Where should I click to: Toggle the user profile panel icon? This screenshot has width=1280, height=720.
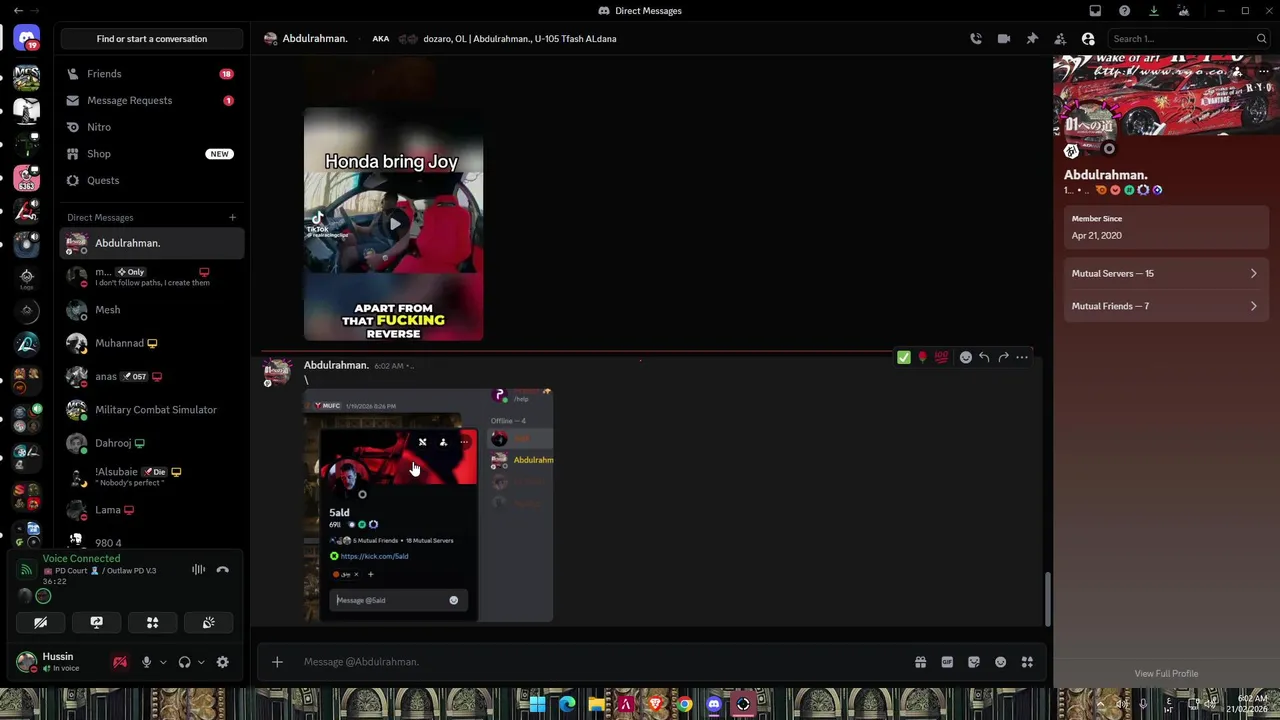1088,39
